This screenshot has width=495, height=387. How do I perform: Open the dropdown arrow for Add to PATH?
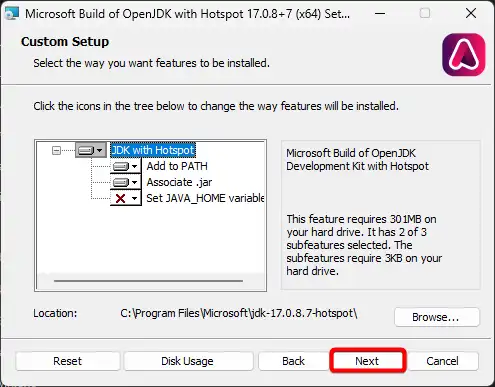[x=134, y=166]
